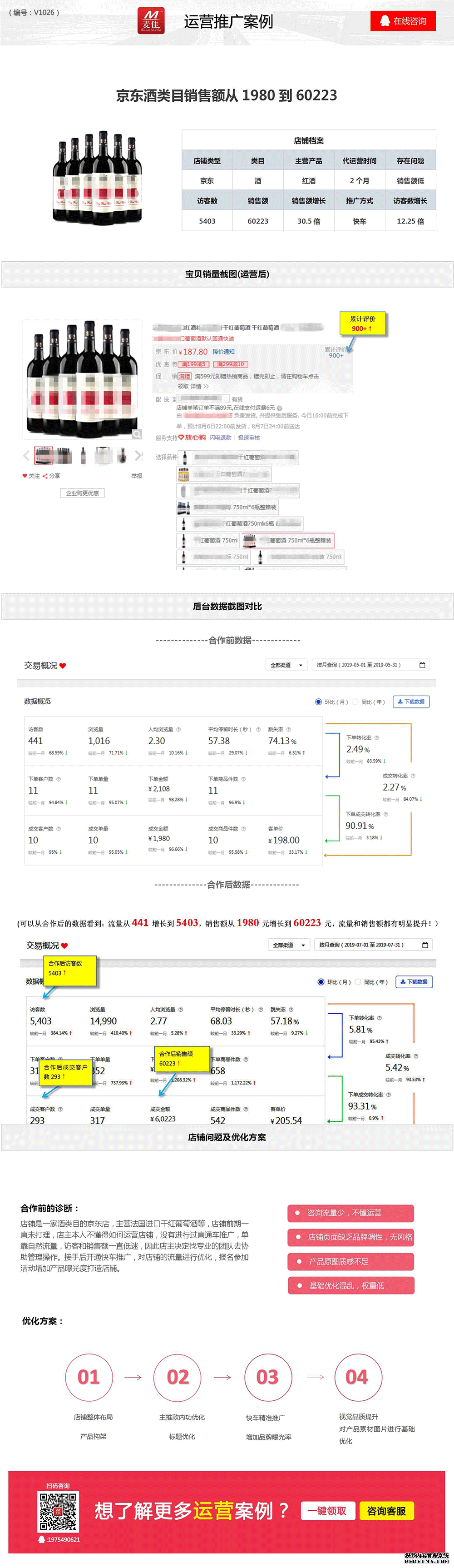Click the 12.25 倍 visitor growth cell

tap(410, 221)
